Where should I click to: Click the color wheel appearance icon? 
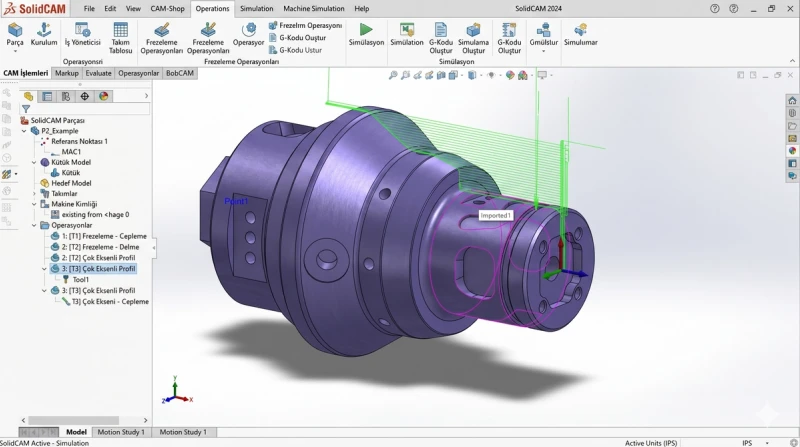[104, 96]
